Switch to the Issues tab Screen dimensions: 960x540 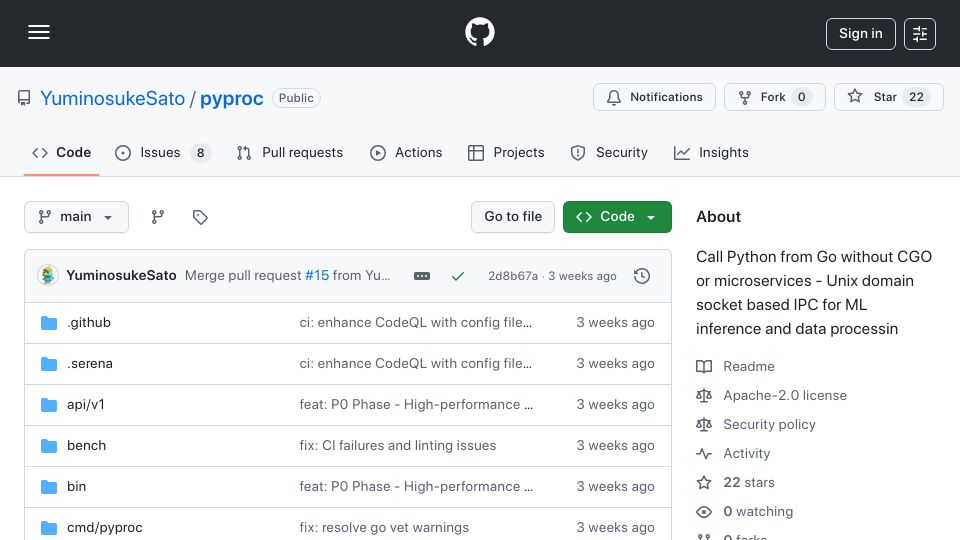162,152
